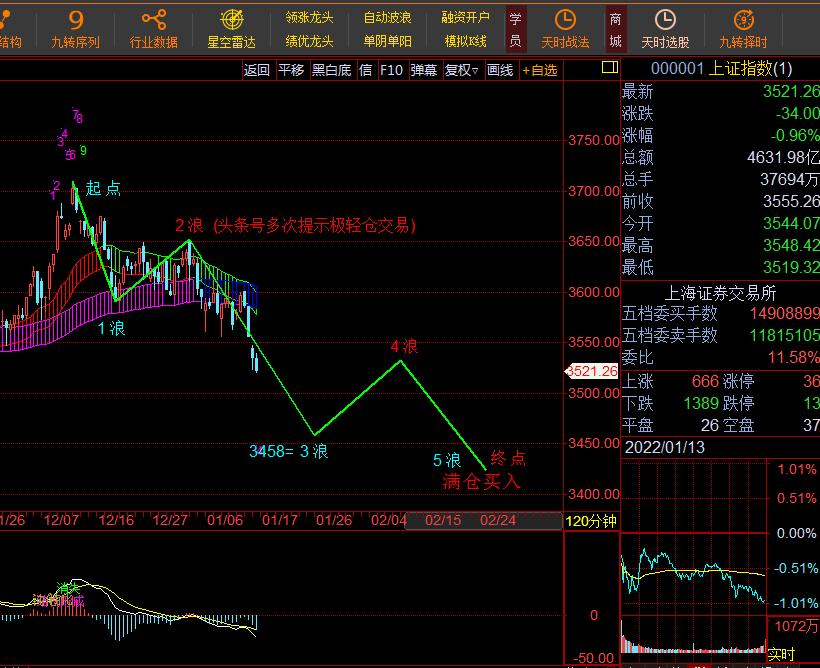This screenshot has height=668, width=820.
Task: Open the 自动波浪 menu item
Action: pos(387,17)
